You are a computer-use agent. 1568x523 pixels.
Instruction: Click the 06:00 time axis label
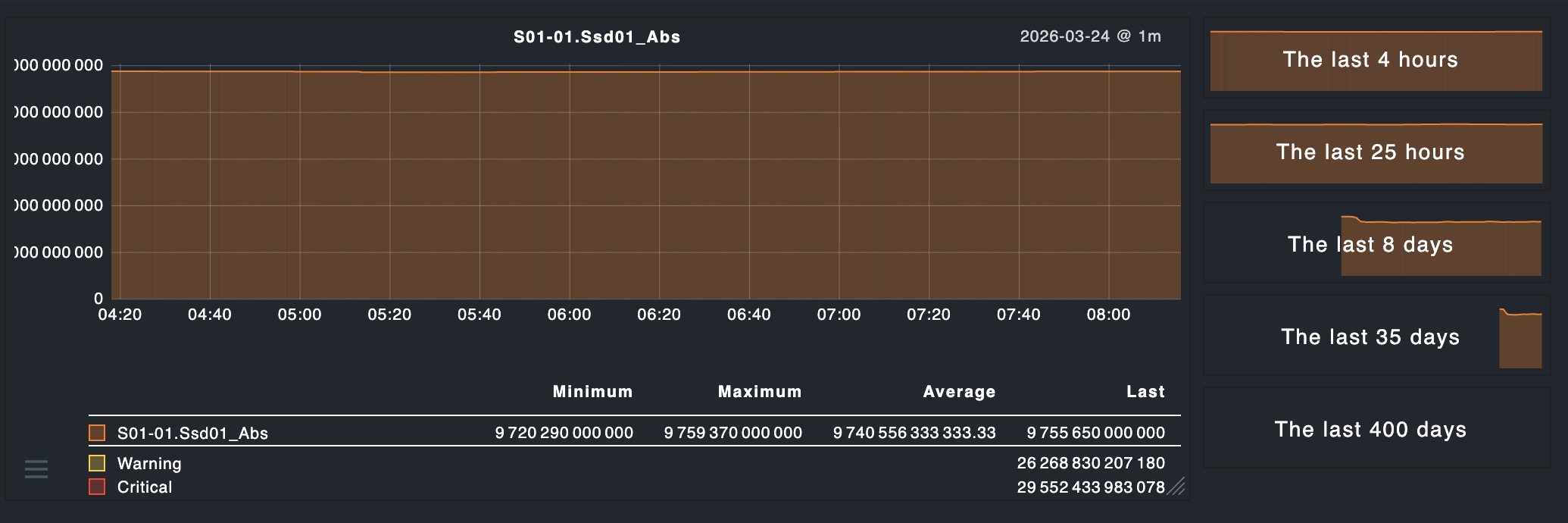569,315
